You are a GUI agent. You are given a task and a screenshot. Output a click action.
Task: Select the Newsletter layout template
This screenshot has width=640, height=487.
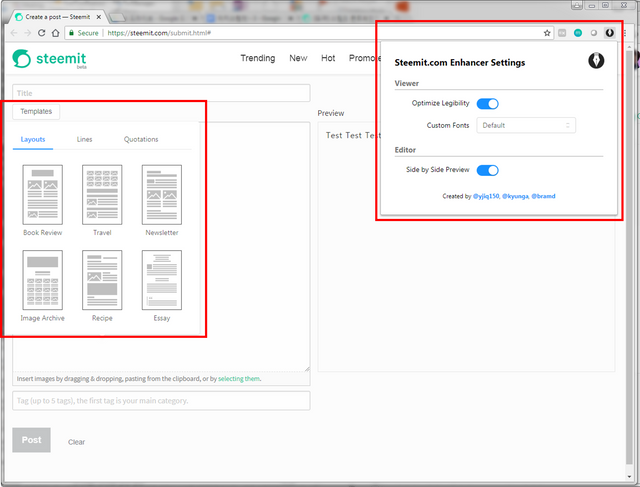tap(162, 200)
